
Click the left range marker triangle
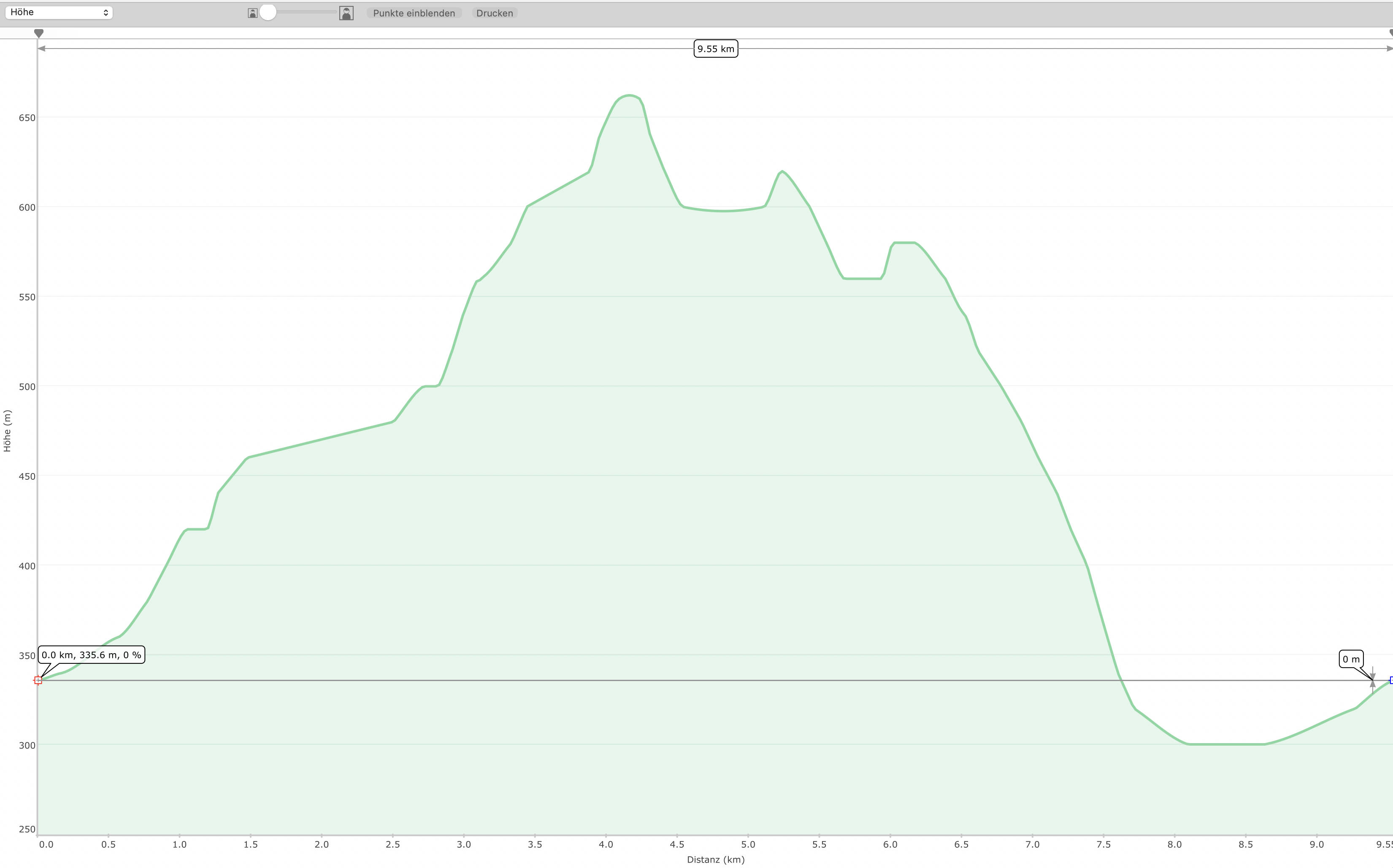[x=38, y=33]
